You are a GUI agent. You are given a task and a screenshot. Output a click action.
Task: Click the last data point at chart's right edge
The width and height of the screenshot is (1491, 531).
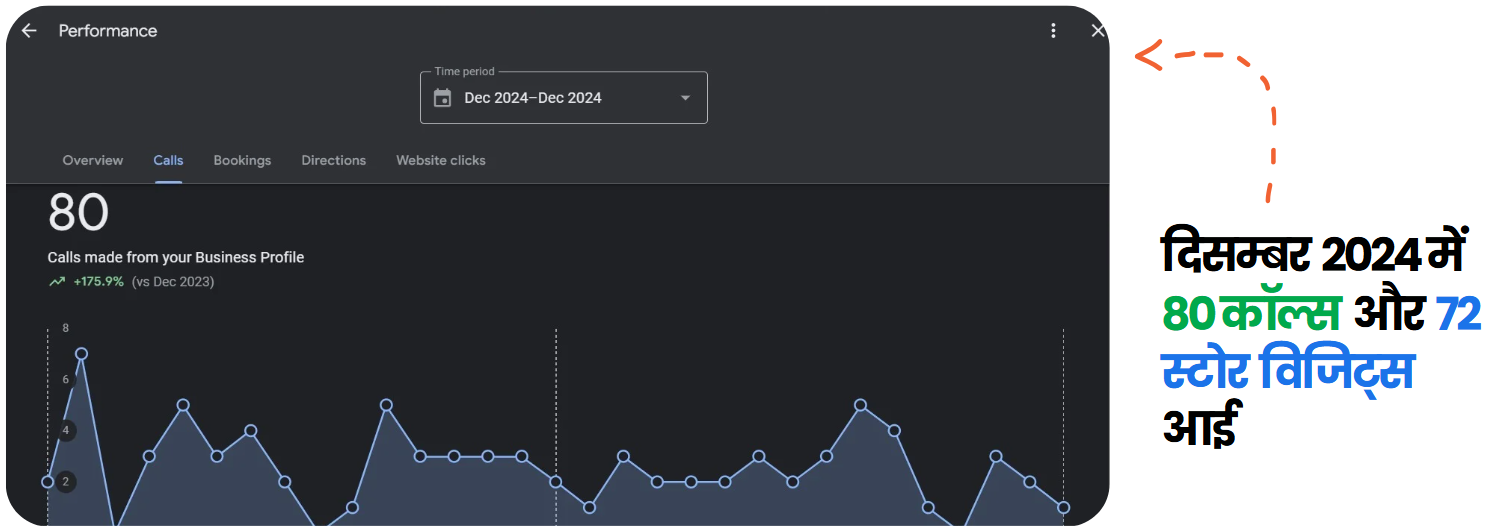coord(1063,508)
